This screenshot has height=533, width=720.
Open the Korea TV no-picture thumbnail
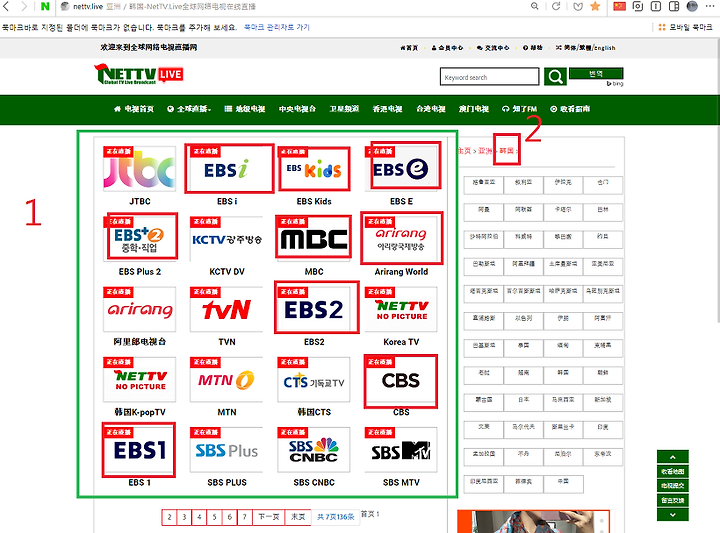[401, 309]
